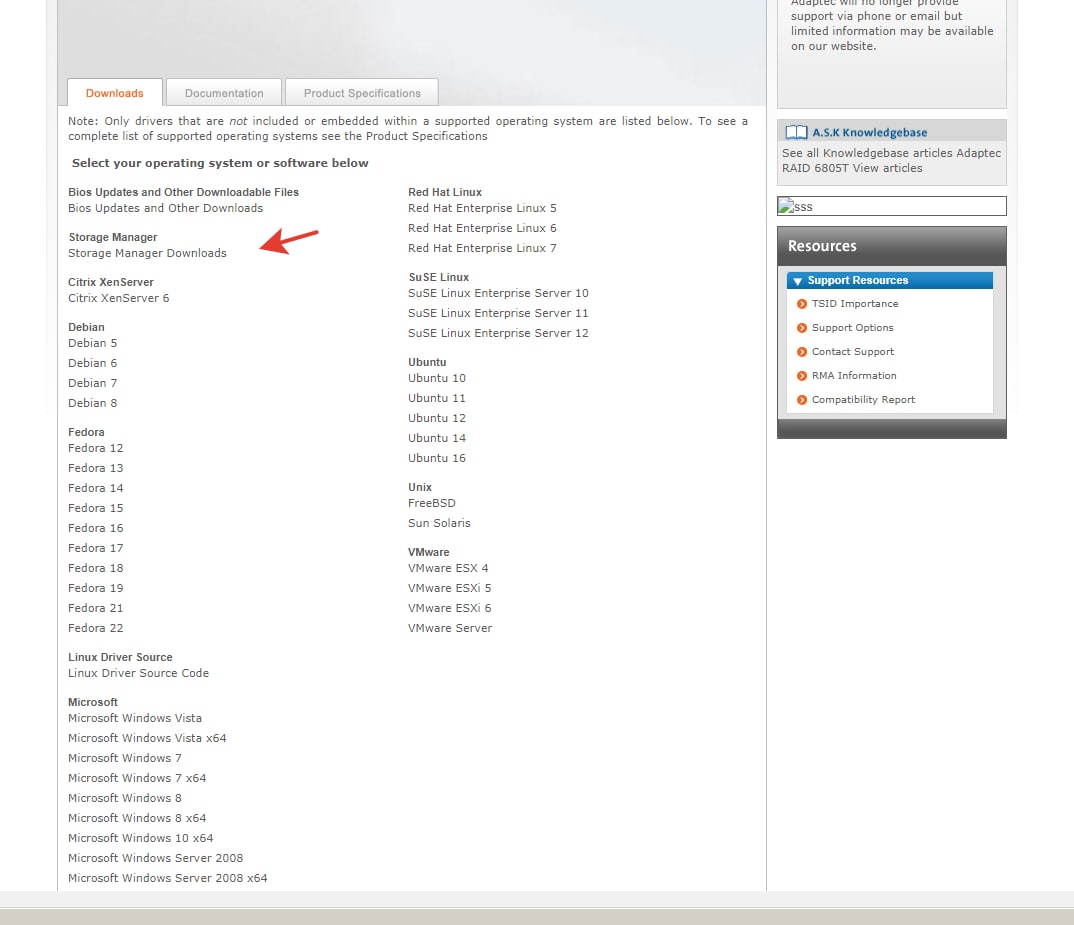1074x925 pixels.
Task: Open the Compatibility Report link
Action: [x=863, y=399]
